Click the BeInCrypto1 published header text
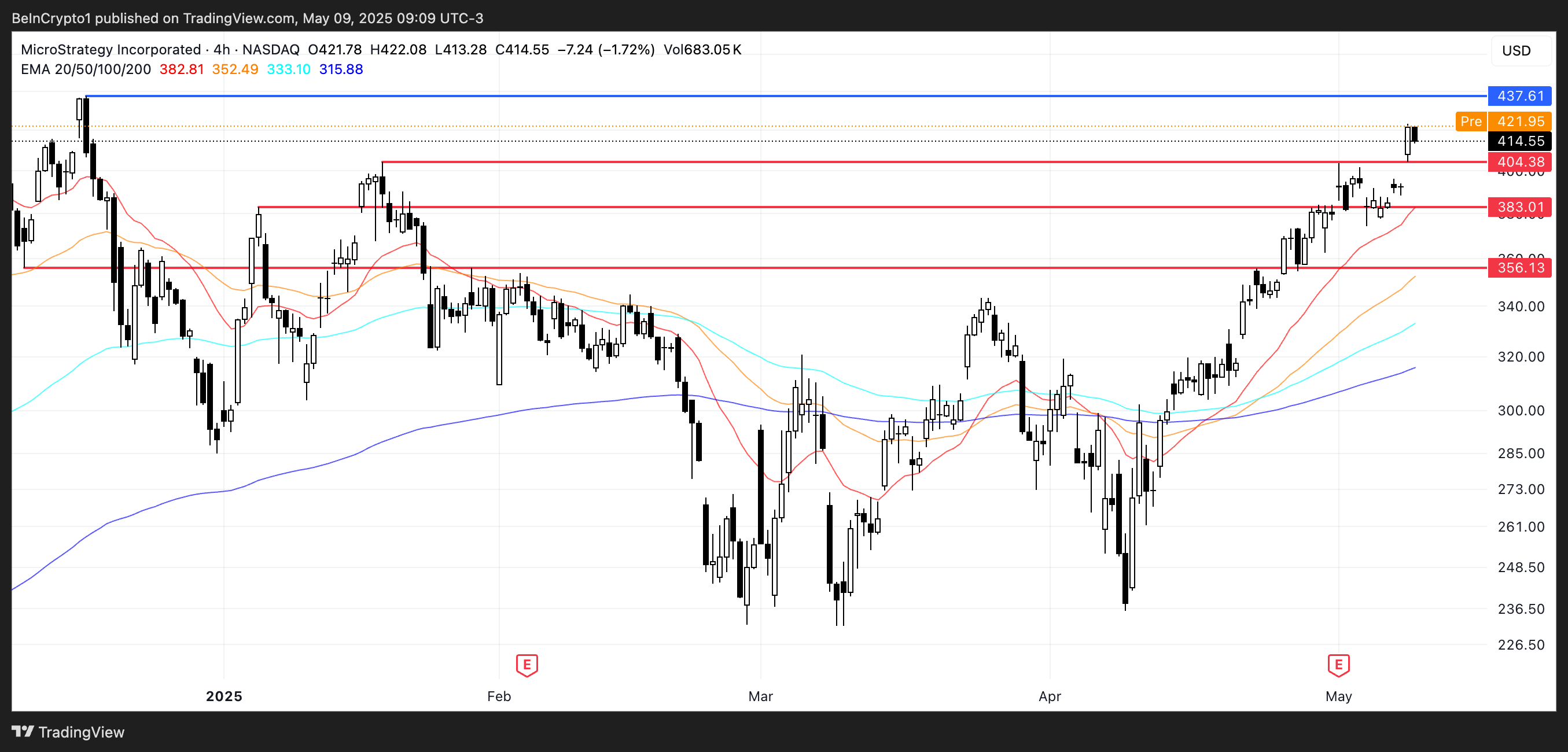This screenshot has width=1568, height=752. pyautogui.click(x=247, y=19)
